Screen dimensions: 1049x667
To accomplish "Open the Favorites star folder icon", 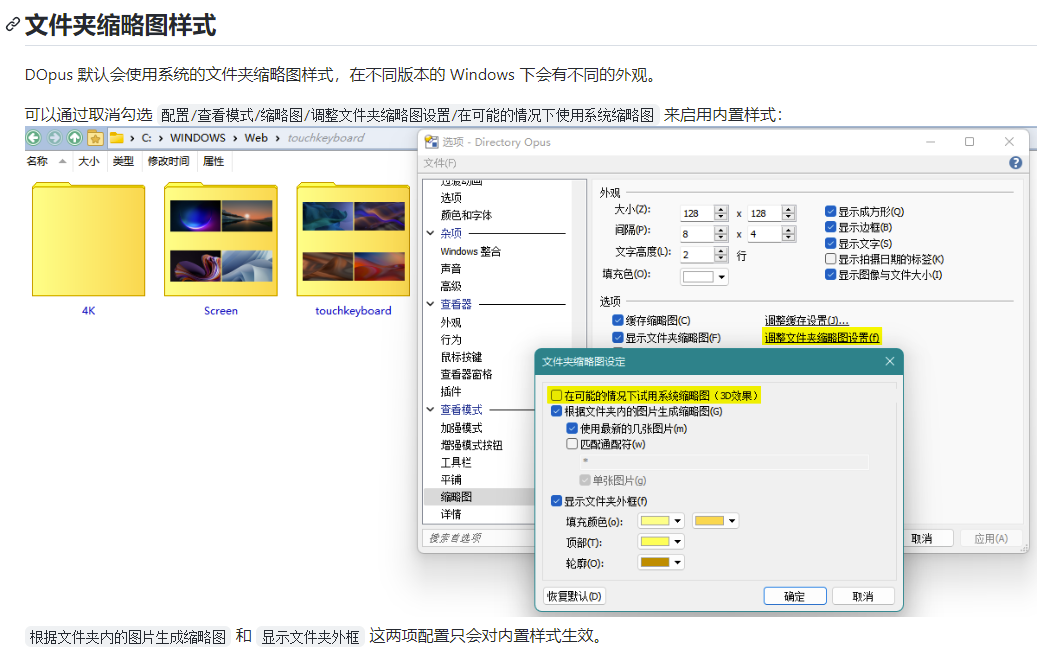I will coord(95,138).
